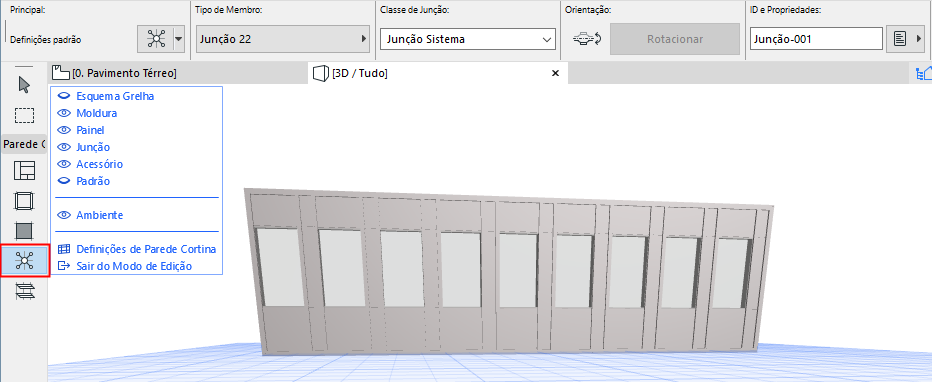Click the Ambiente label

(x=100, y=215)
